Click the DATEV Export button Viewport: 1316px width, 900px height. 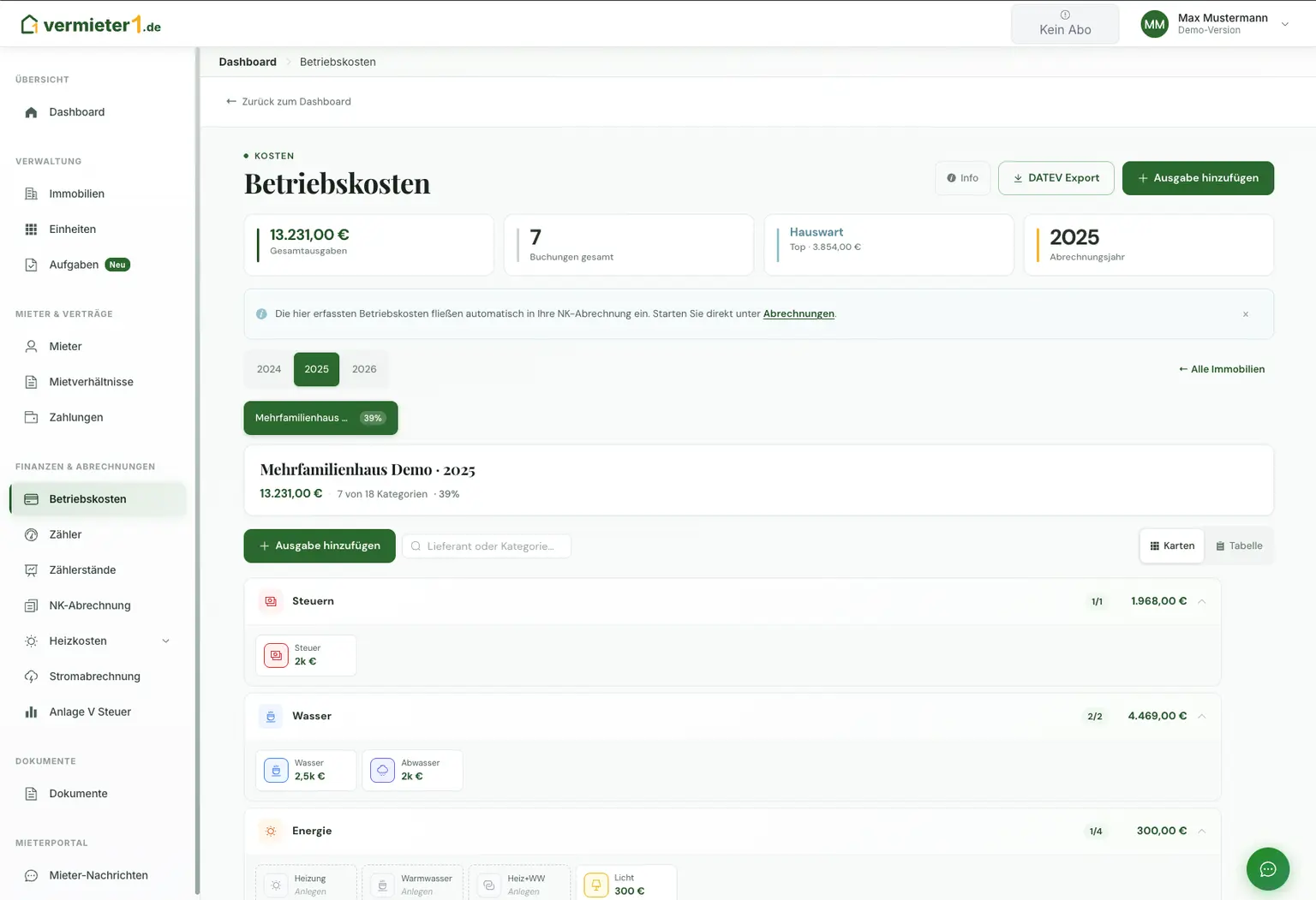pos(1056,178)
